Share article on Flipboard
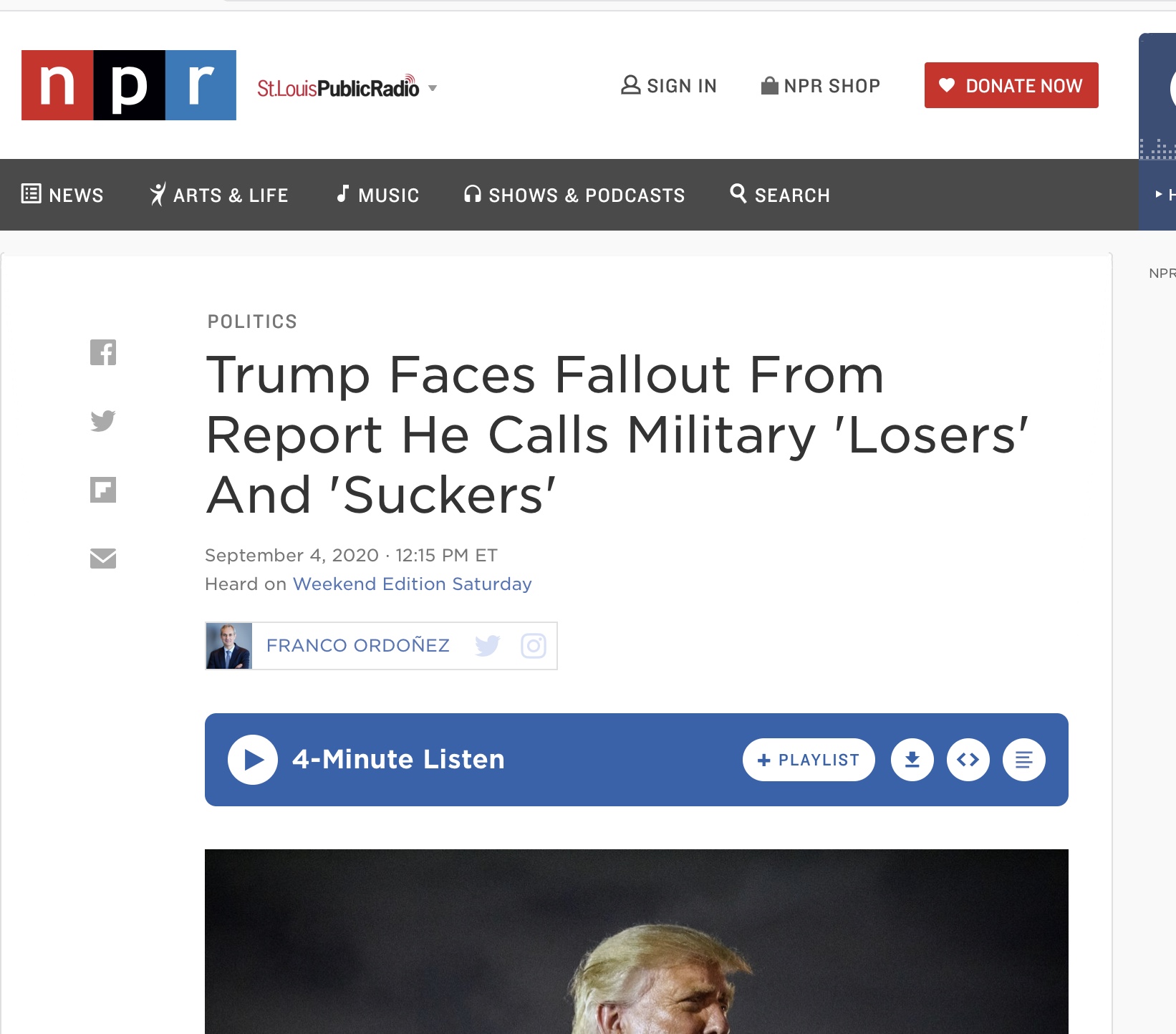 tap(103, 490)
